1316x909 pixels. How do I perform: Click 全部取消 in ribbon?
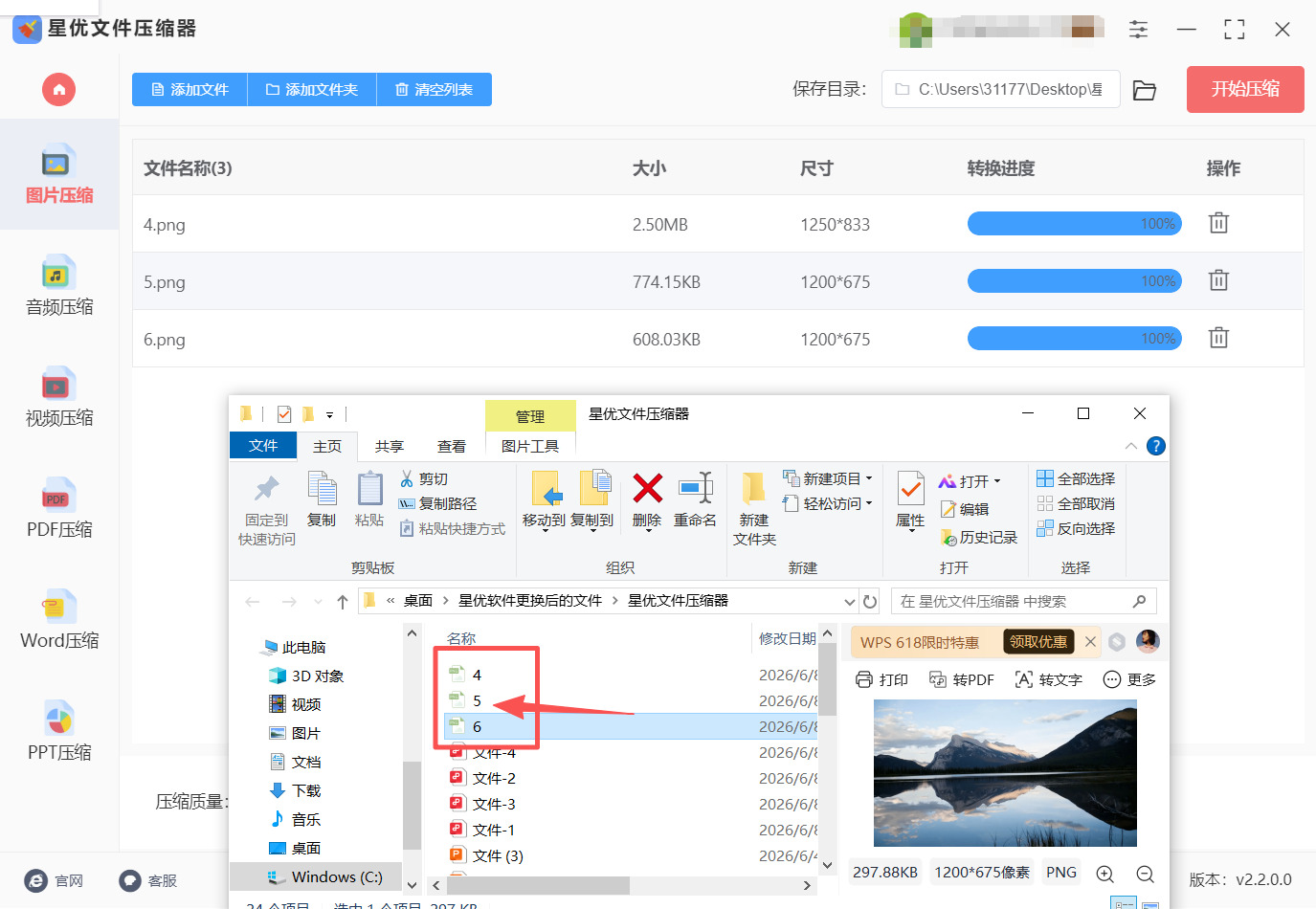coord(1076,503)
